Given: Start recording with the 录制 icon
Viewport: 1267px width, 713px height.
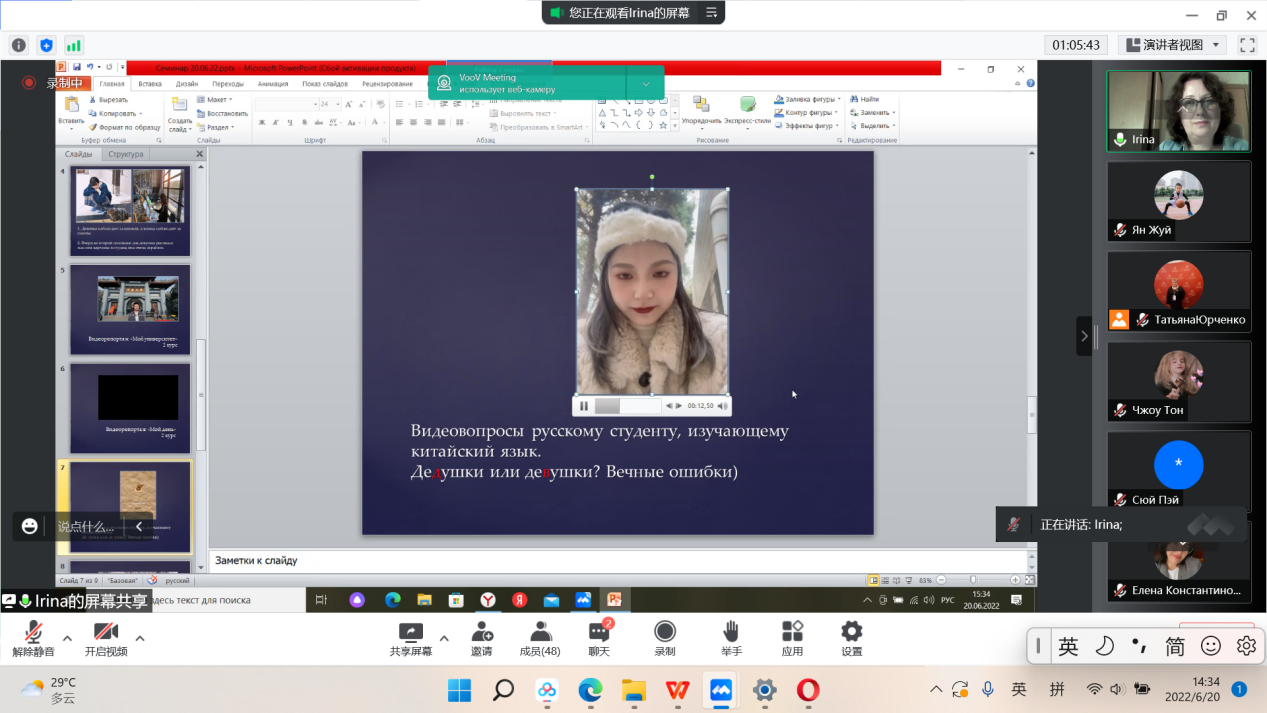Looking at the screenshot, I should point(665,636).
